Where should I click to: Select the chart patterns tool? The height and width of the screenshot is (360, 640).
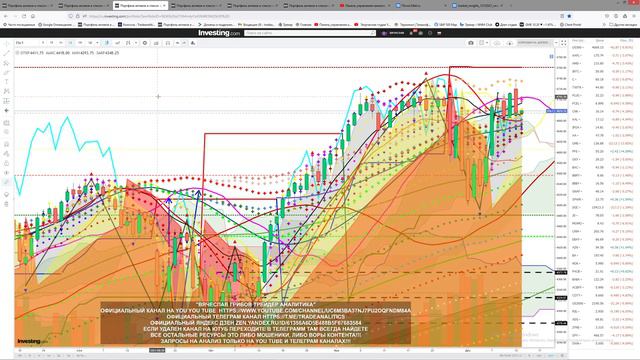point(6,91)
